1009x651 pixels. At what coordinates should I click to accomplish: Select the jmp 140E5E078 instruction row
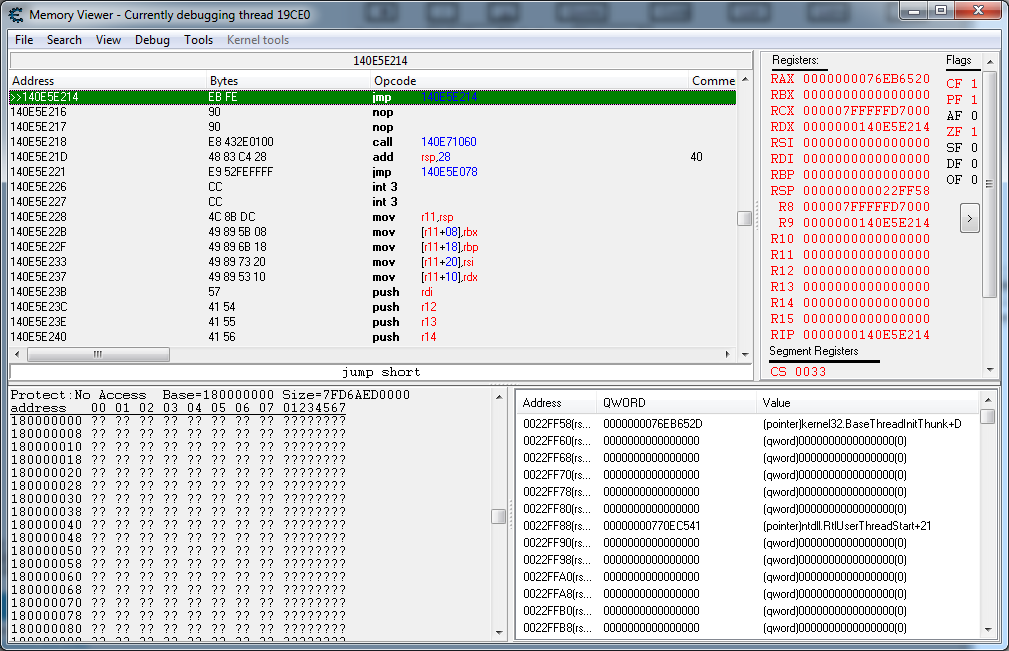tap(373, 172)
